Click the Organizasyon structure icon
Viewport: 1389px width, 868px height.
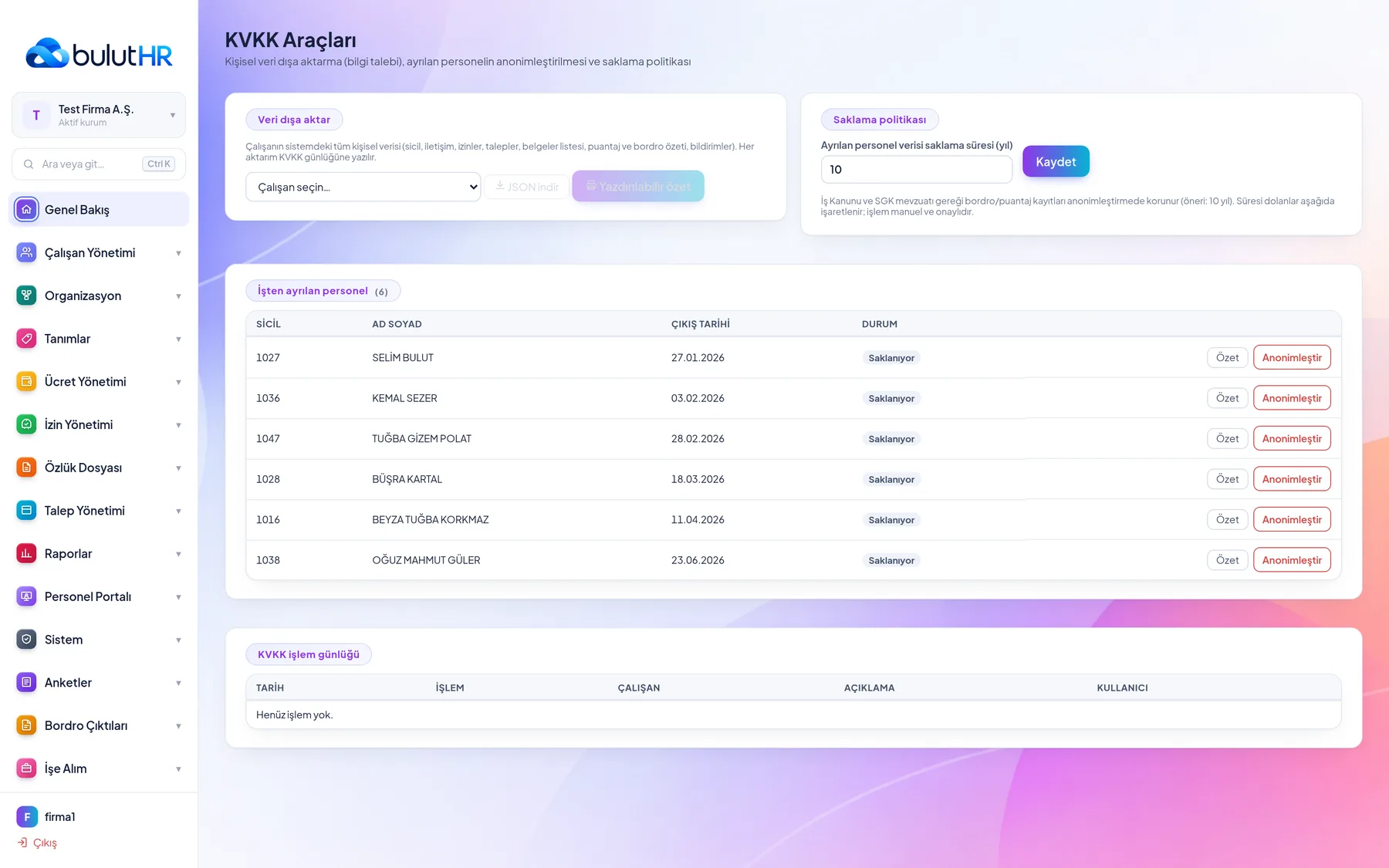tap(26, 296)
